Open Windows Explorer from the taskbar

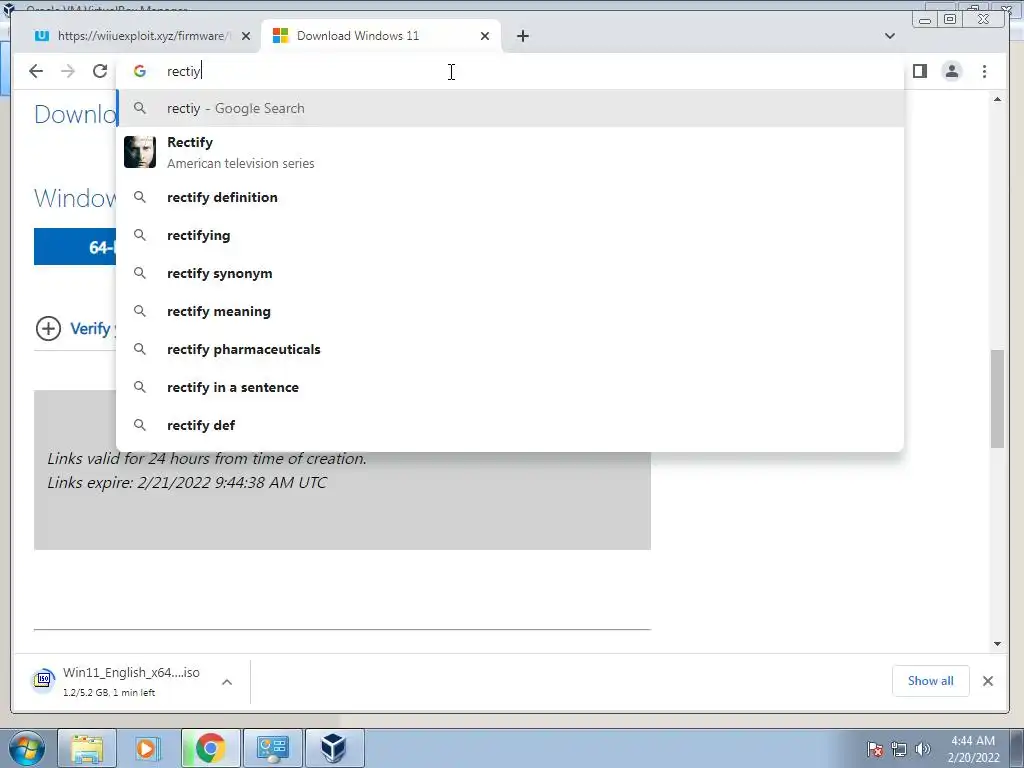87,748
